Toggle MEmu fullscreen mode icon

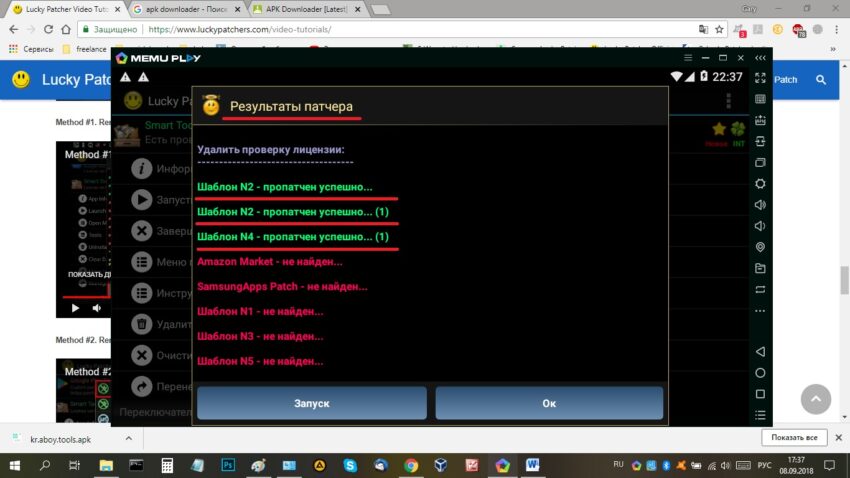[x=760, y=78]
